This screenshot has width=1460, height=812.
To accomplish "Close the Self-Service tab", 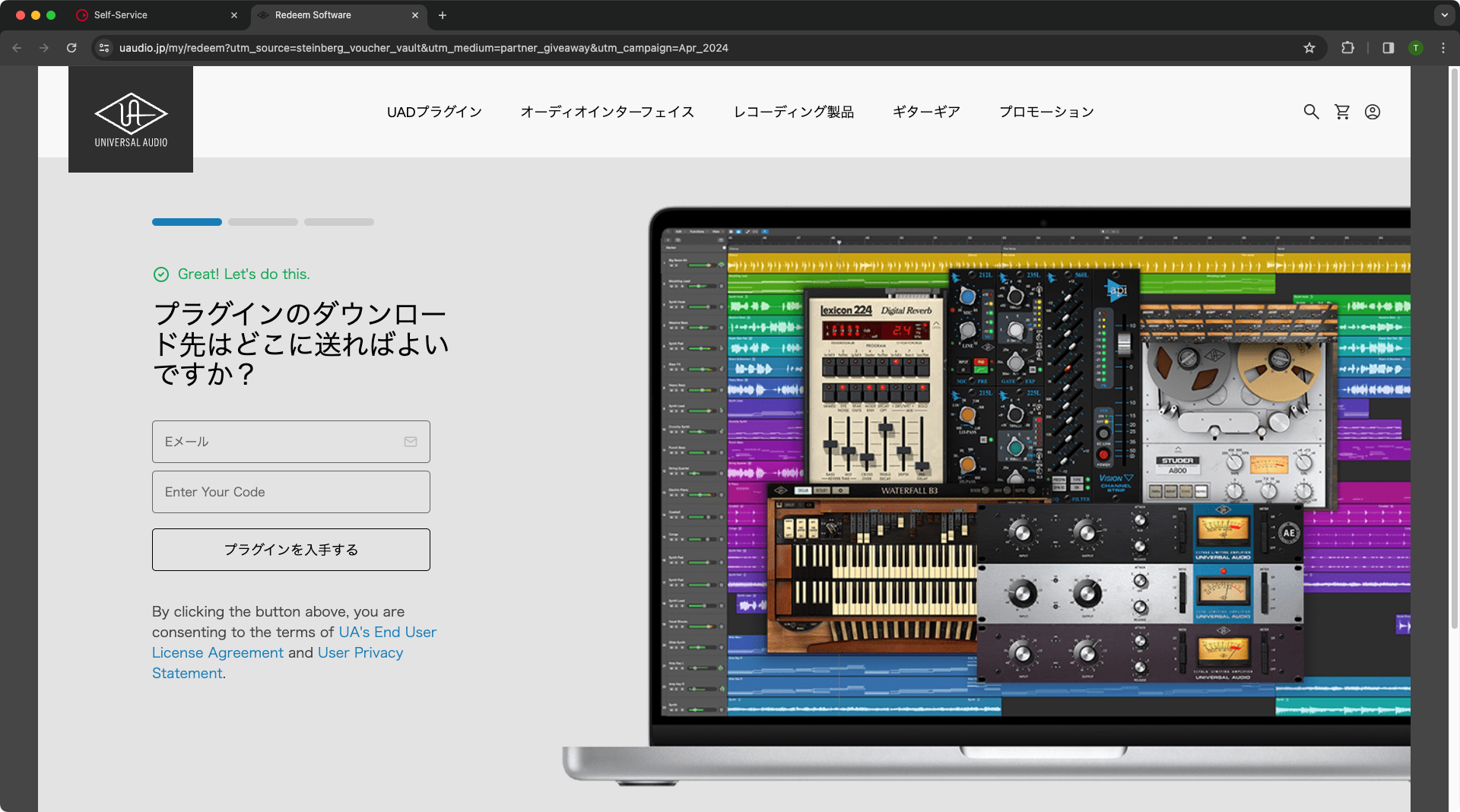I will coord(234,15).
